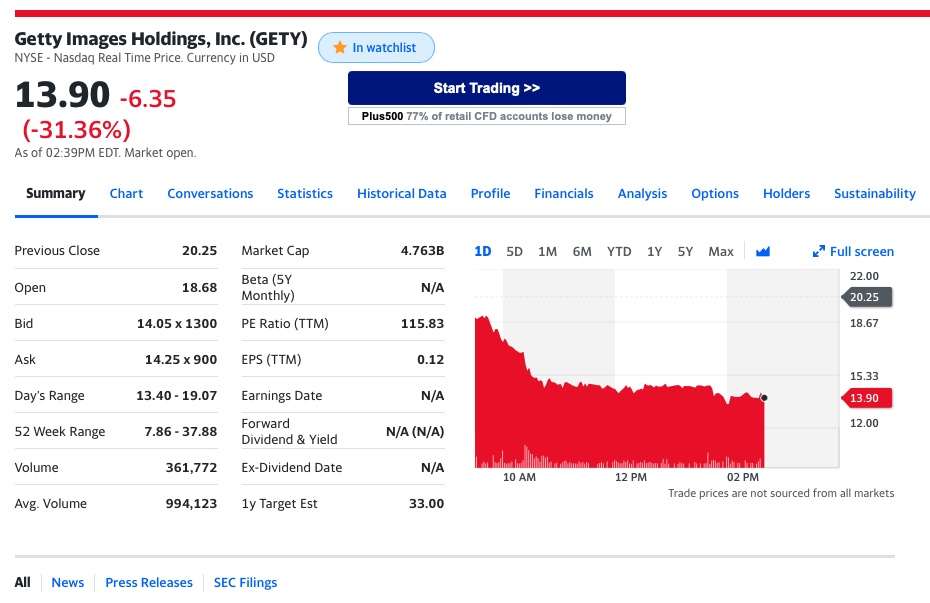The height and width of the screenshot is (603, 930).
Task: Switch to the Chart tab
Action: pyautogui.click(x=126, y=194)
